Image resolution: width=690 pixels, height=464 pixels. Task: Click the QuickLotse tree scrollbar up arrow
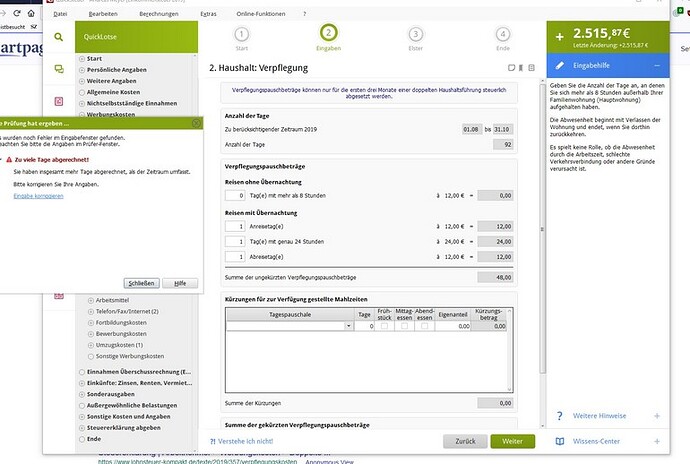point(195,56)
